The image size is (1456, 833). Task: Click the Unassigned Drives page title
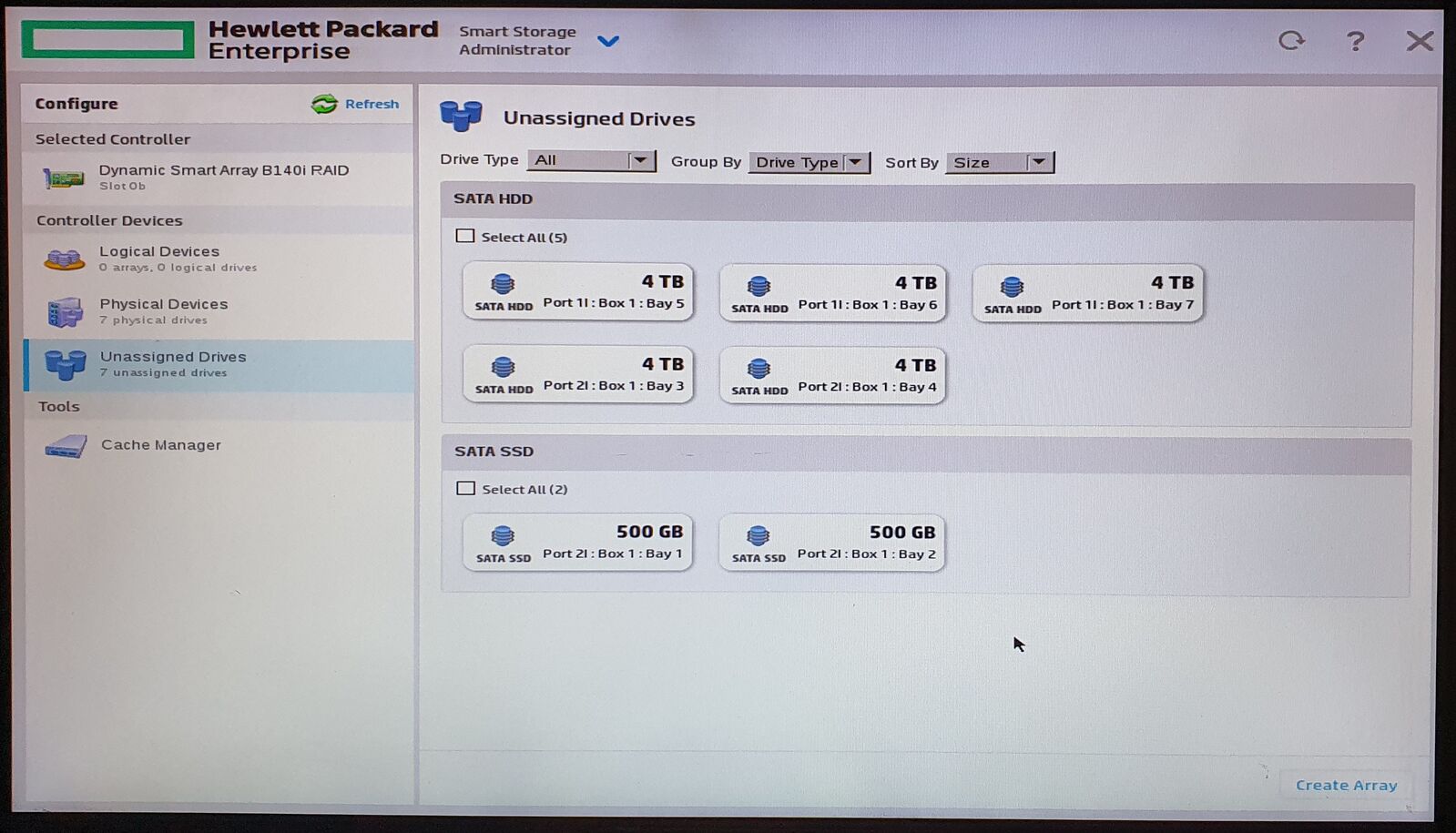pos(599,118)
